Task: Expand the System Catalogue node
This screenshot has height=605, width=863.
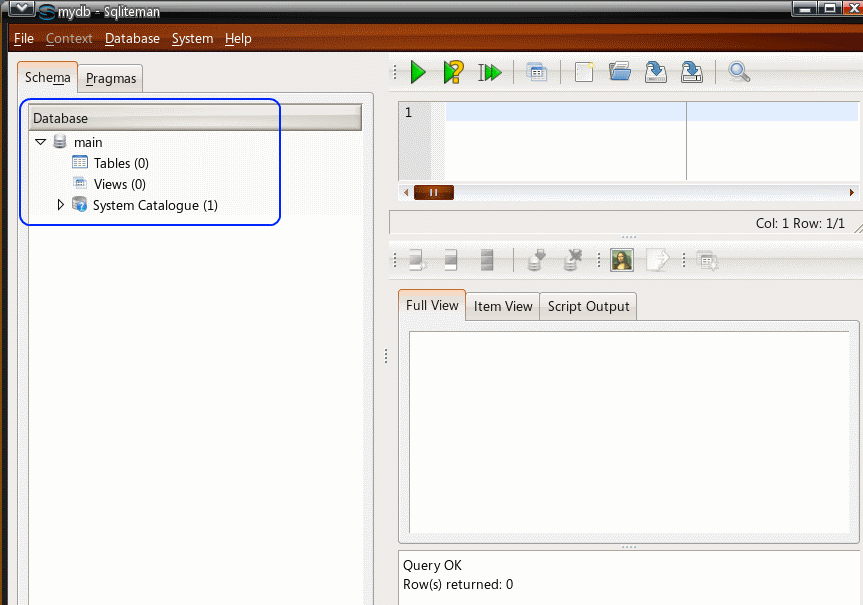Action: click(x=61, y=205)
